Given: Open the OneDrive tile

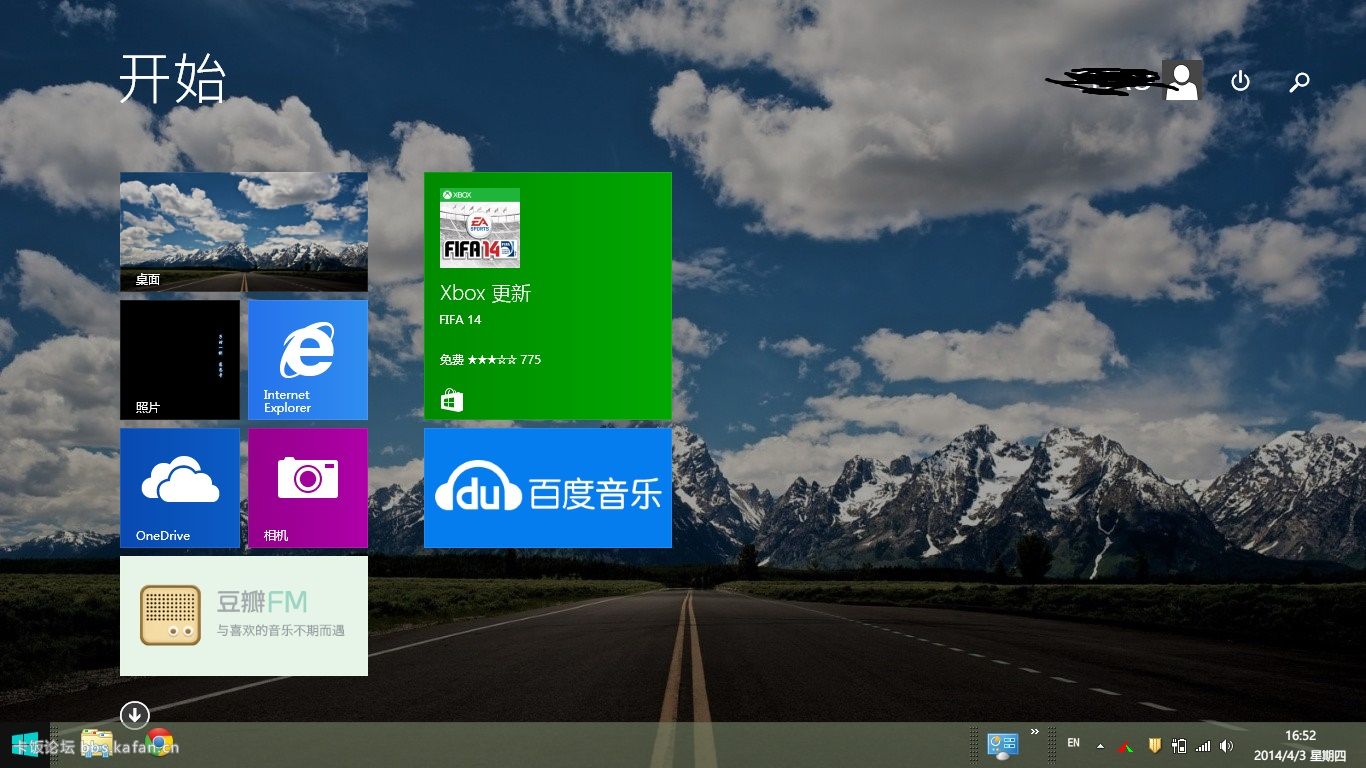Looking at the screenshot, I should click(x=180, y=488).
